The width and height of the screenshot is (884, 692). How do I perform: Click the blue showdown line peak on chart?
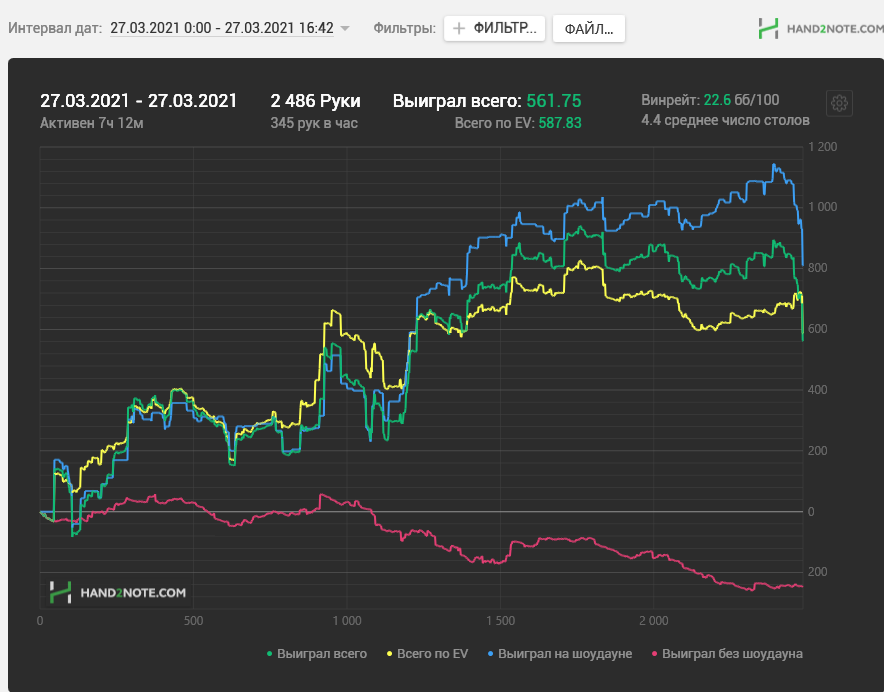[x=774, y=165]
